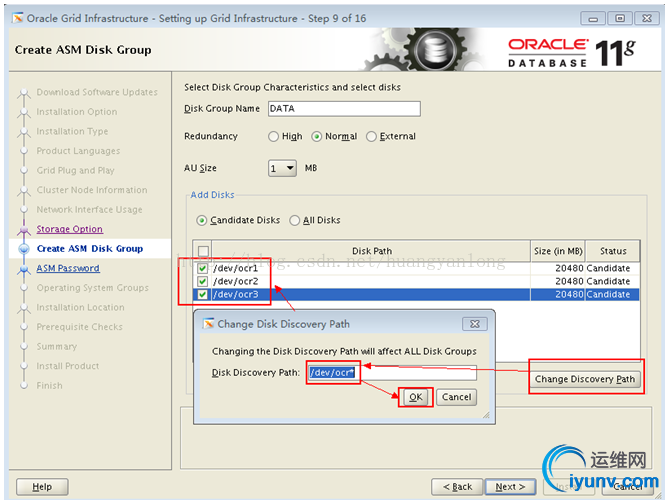The image size is (665, 500).
Task: Click the Disk Path column header
Action: coord(372,251)
